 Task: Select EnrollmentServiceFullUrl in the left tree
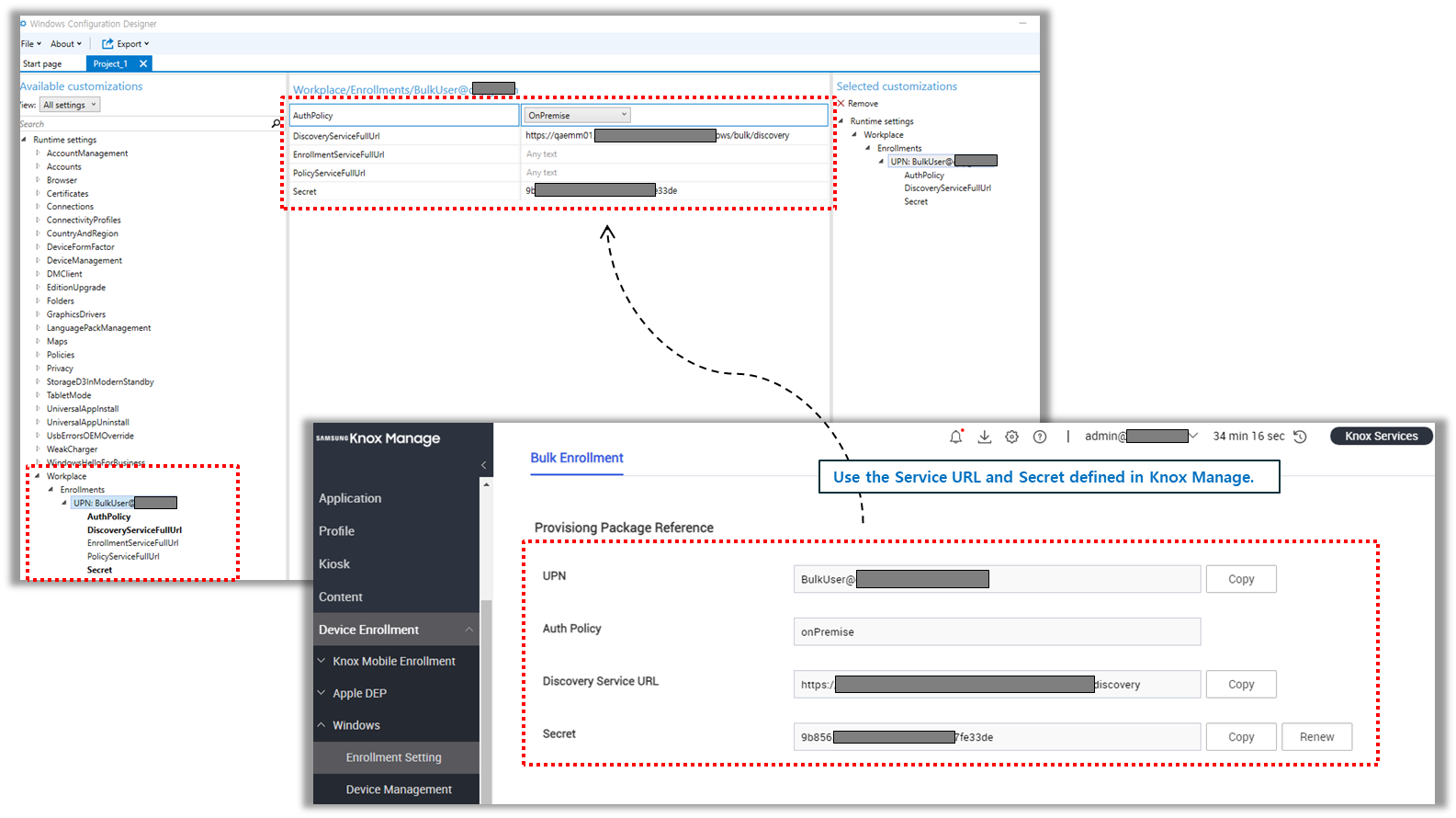click(132, 543)
